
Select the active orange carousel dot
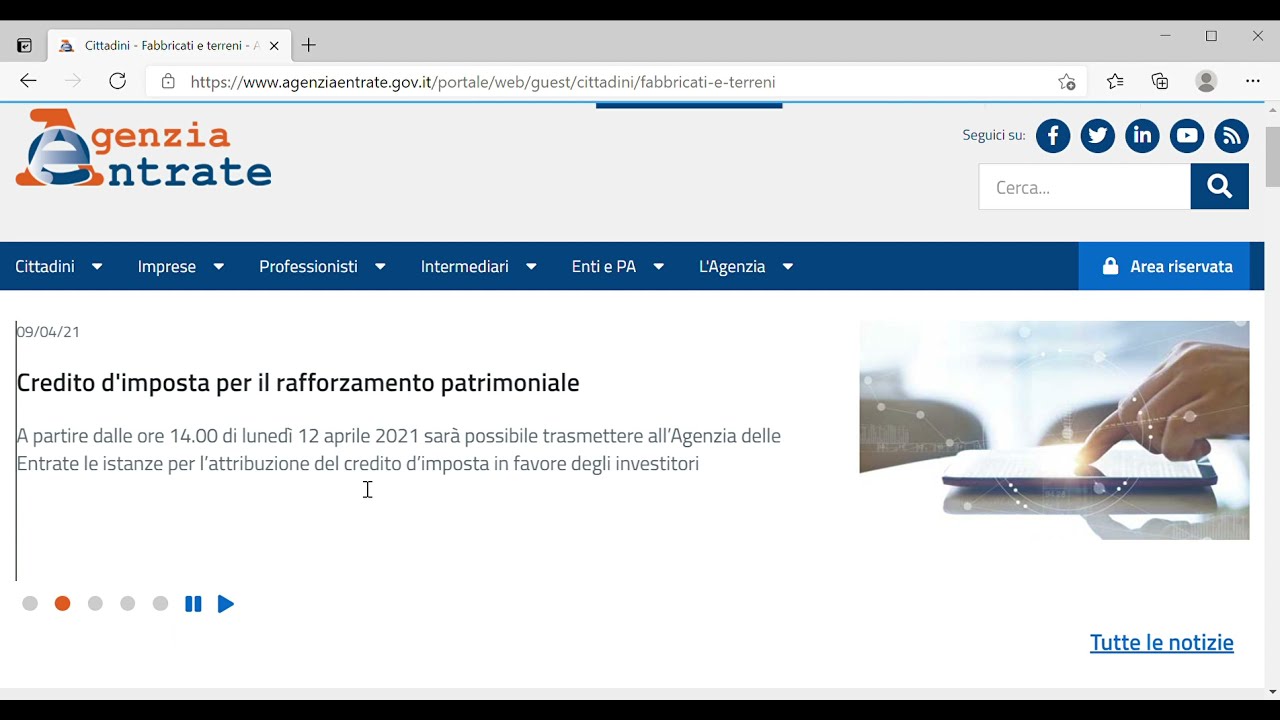[62, 604]
